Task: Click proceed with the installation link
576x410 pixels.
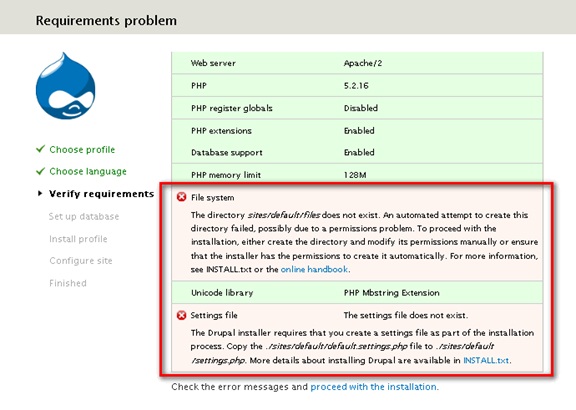Action: (374, 387)
